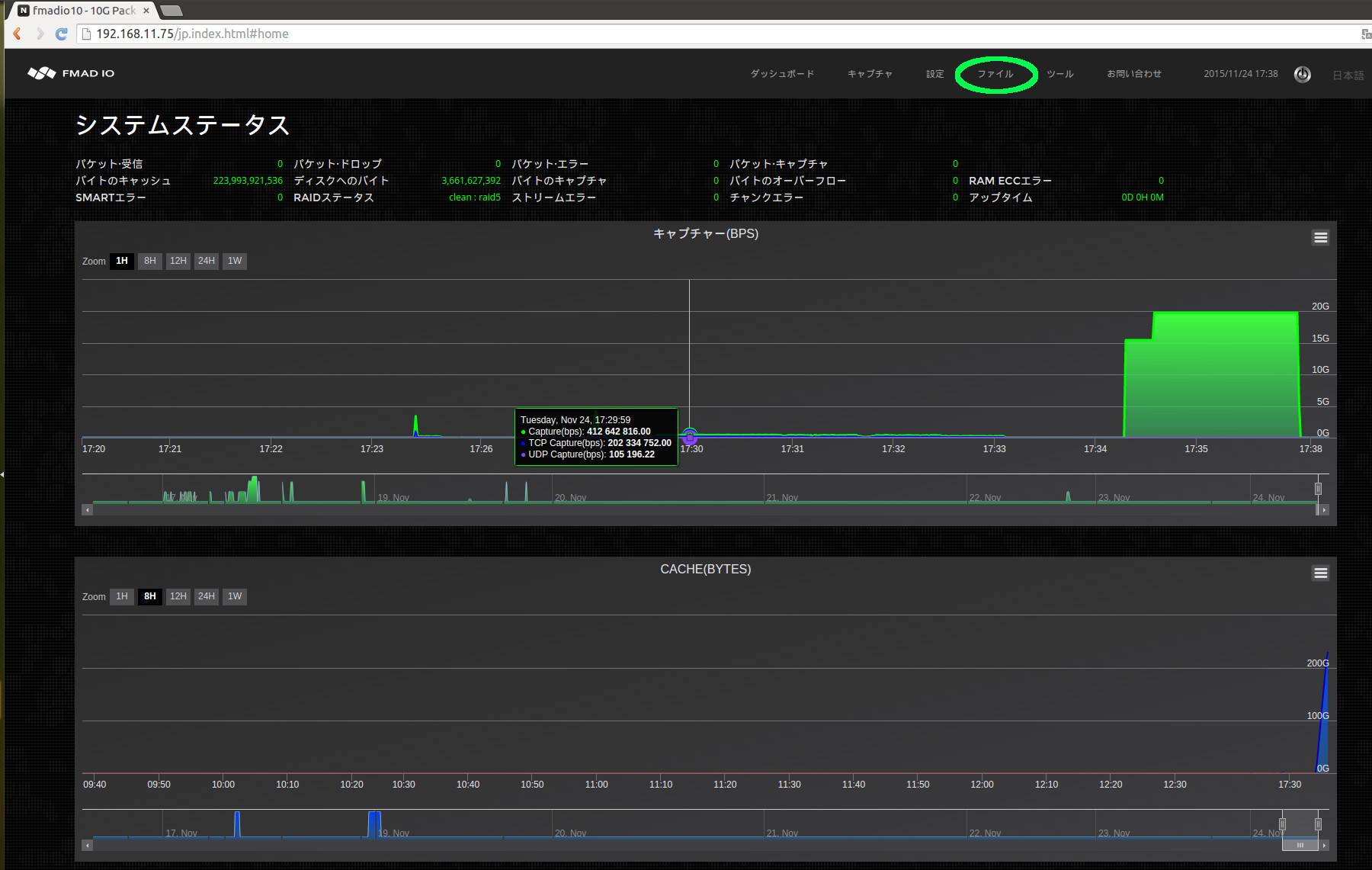This screenshot has width=1372, height=870.
Task: Switch the cache chart to 24H zoom
Action: point(206,596)
